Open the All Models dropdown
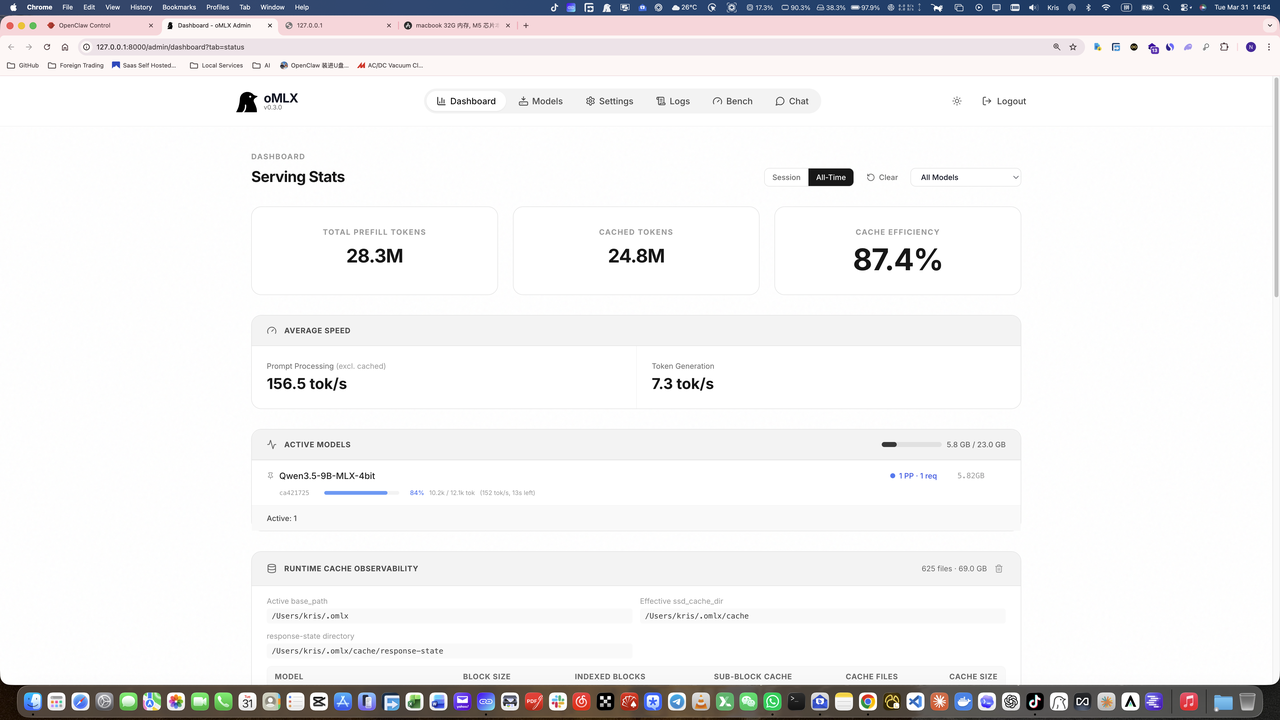1280x720 pixels. 966,177
